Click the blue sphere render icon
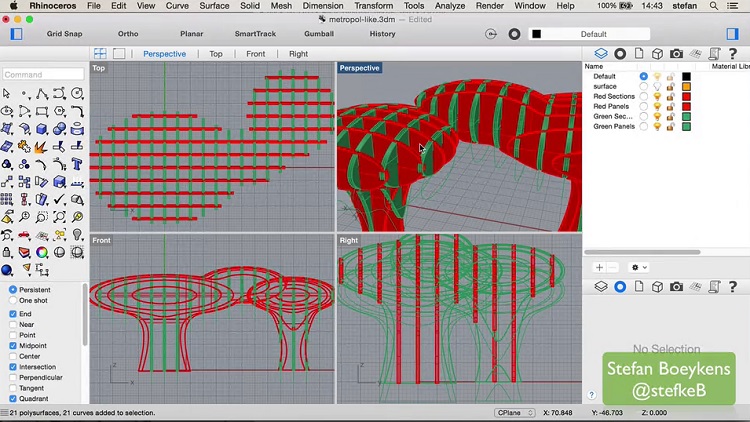The height and width of the screenshot is (422, 750). pos(7,270)
